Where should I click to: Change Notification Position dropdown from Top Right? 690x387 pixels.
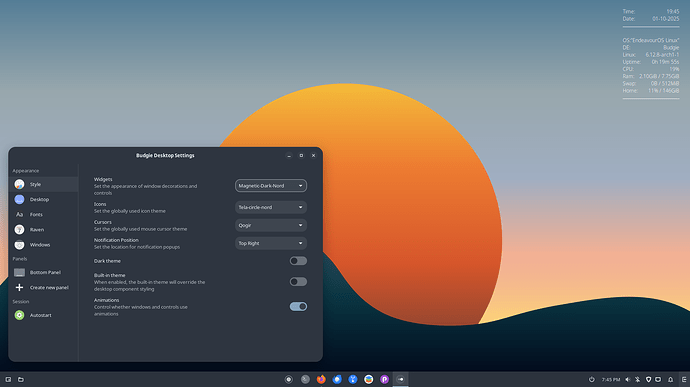point(271,243)
